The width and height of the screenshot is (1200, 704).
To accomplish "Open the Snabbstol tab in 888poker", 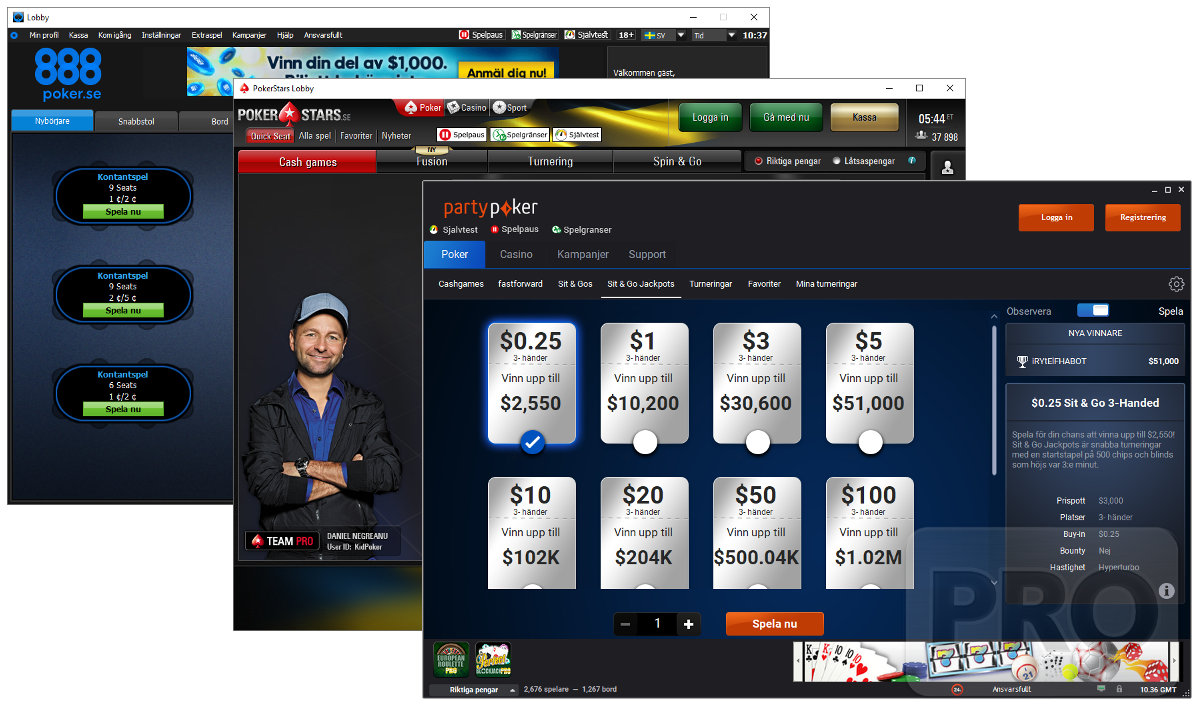I will 136,122.
